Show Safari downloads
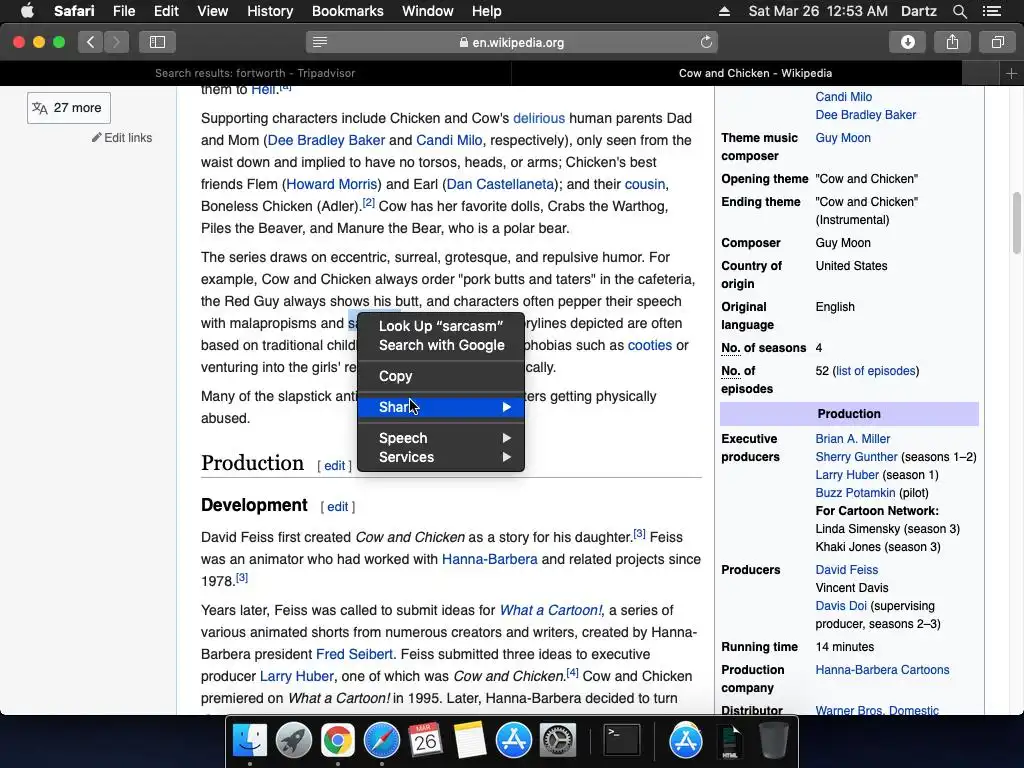 pyautogui.click(x=908, y=42)
